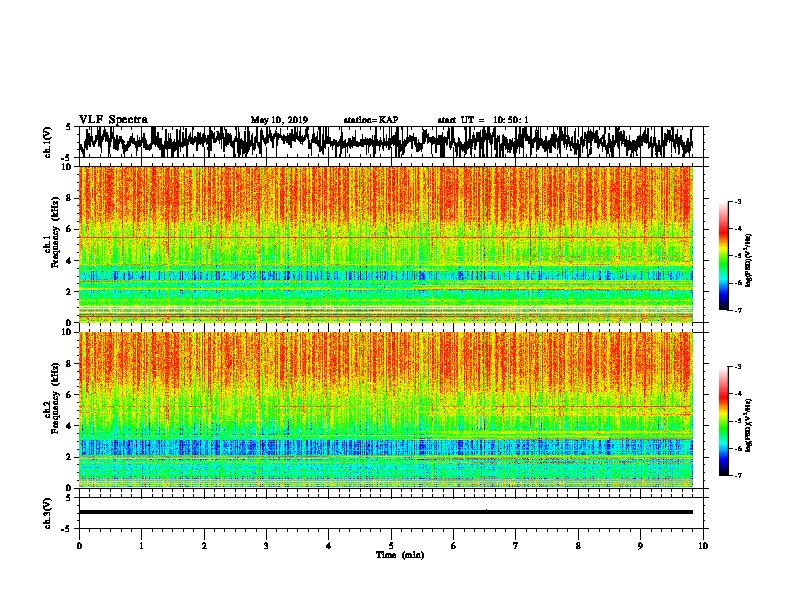Click the ch.1 spectrogram color scale bar
792x612 pixels.
click(723, 256)
